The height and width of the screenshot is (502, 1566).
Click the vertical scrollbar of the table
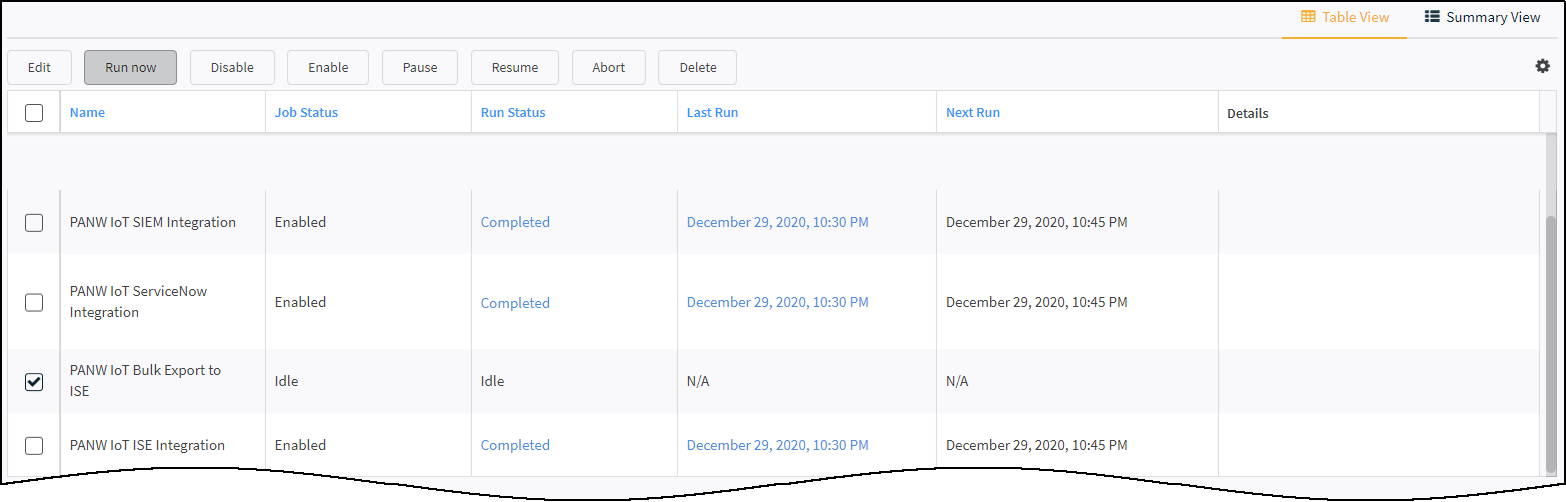[1551, 340]
